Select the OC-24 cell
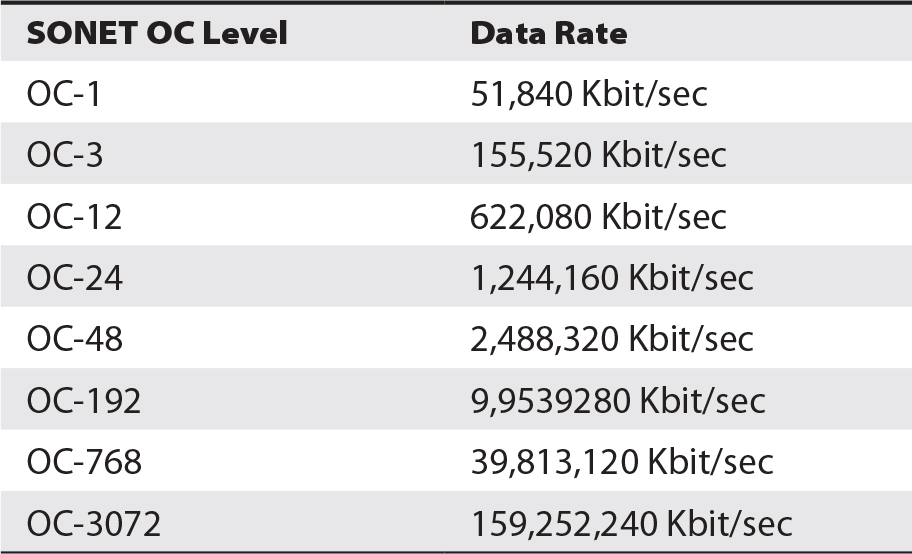The image size is (912, 554). coord(75,278)
